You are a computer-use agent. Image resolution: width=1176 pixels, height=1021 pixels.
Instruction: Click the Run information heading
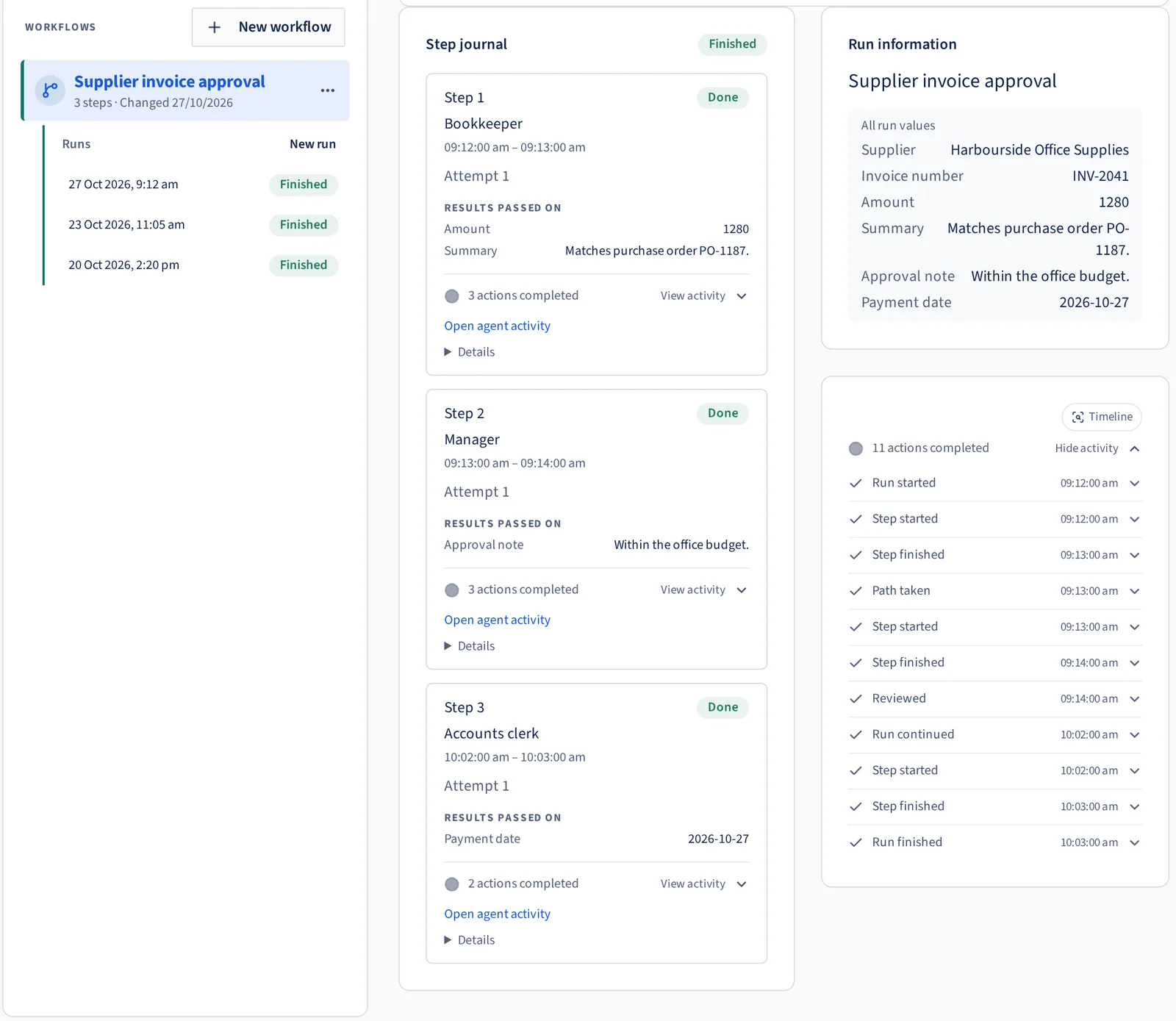pos(902,44)
